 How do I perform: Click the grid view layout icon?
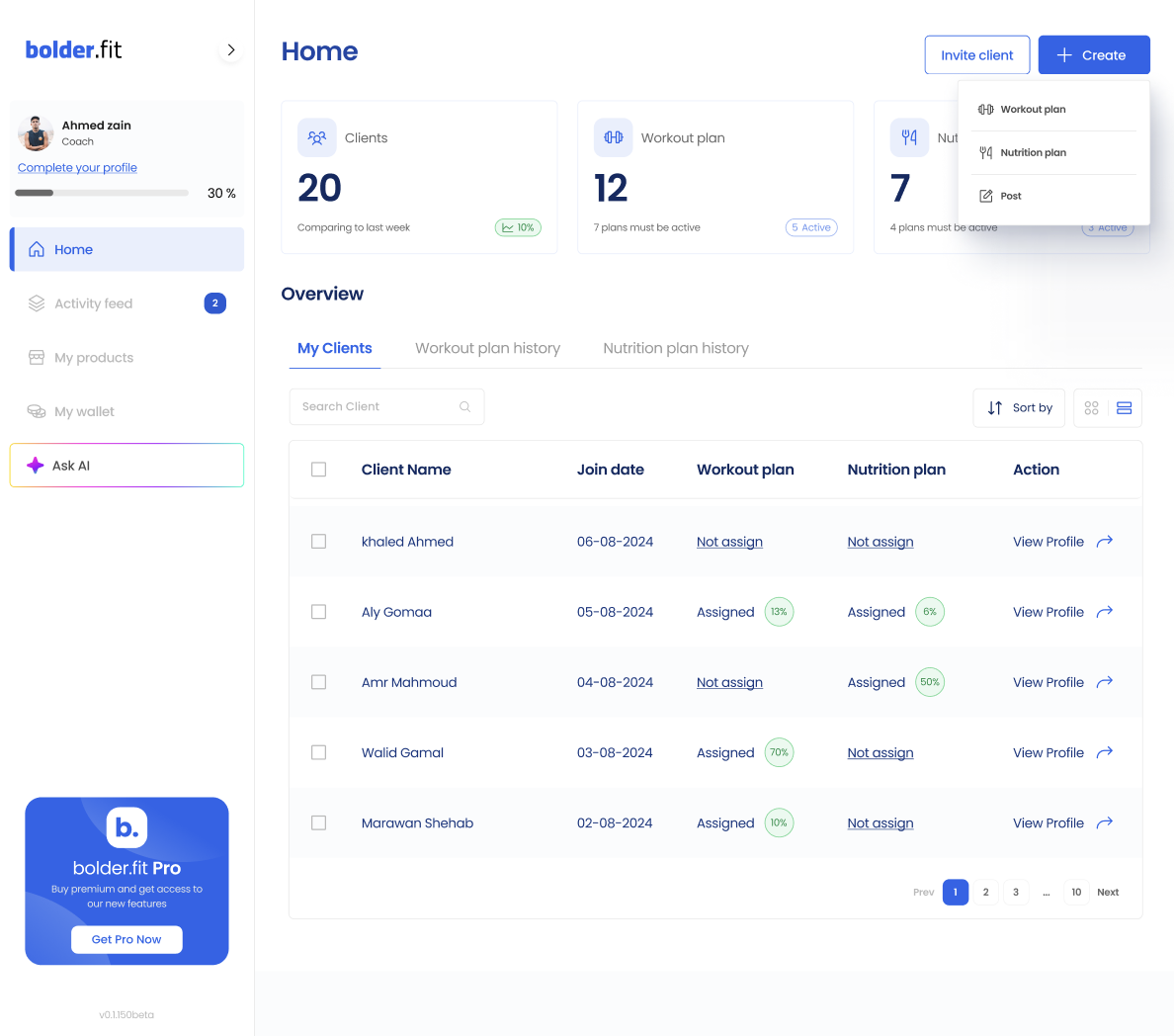1091,408
